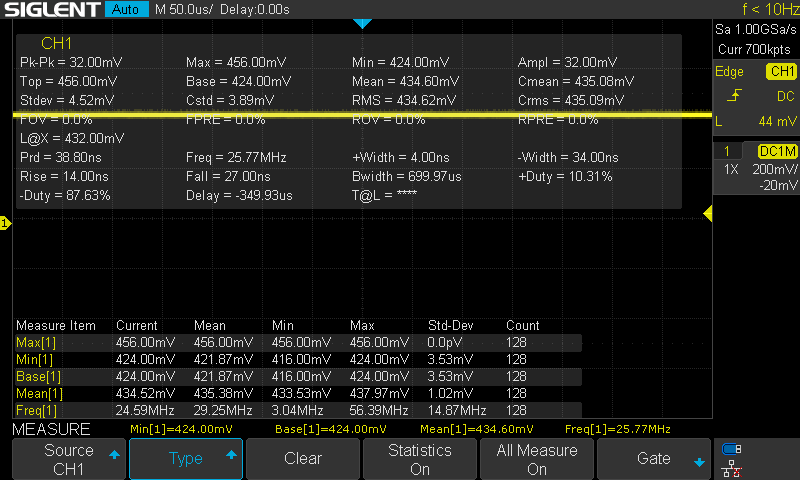Image resolution: width=800 pixels, height=480 pixels.
Task: Select the Mean[1] statistics row
Action: [x=297, y=393]
